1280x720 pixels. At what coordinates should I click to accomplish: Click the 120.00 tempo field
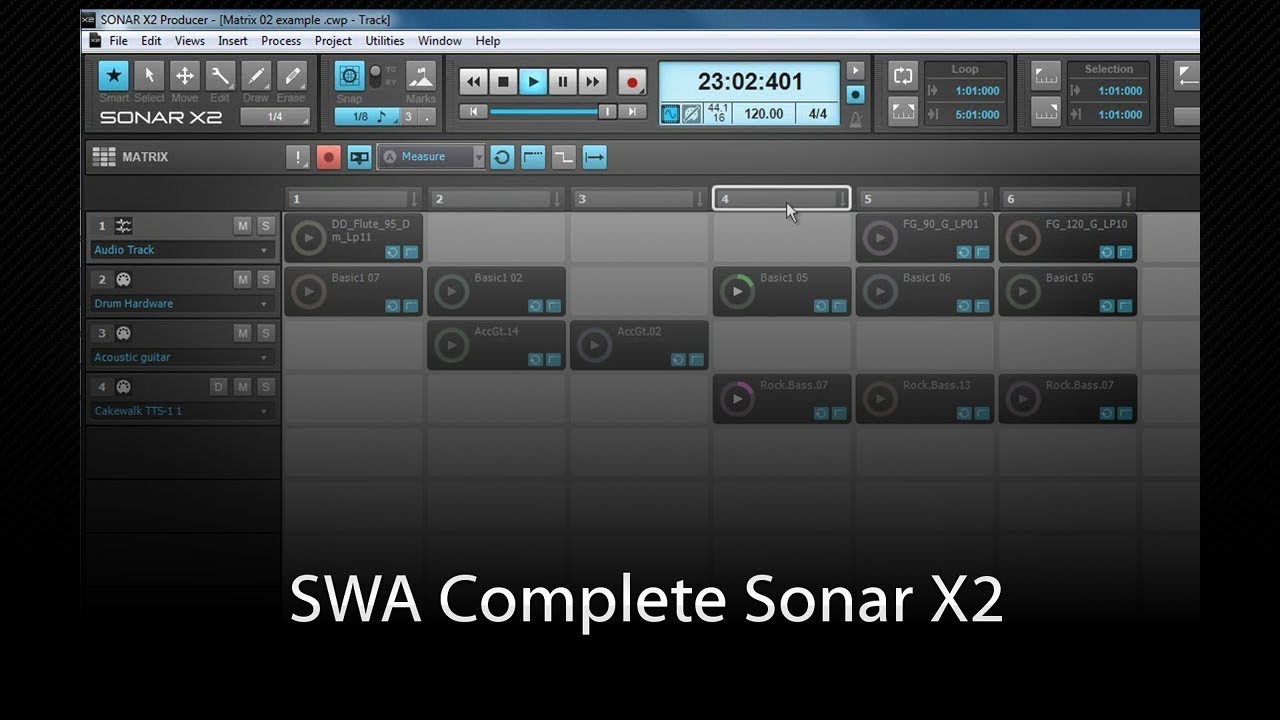(764, 114)
